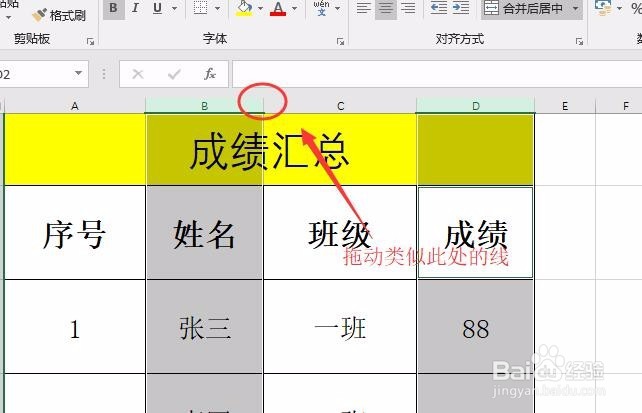Toggle Italic formatting
Image resolution: width=642 pixels, height=413 pixels.
[136, 9]
